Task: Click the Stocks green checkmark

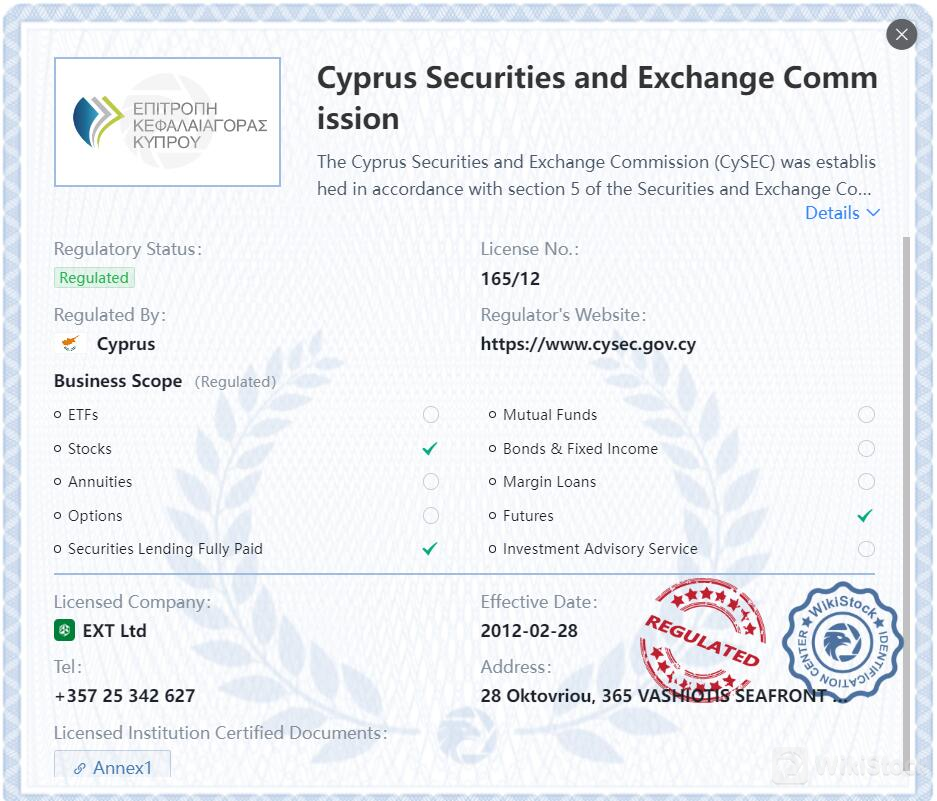Action: [x=430, y=448]
